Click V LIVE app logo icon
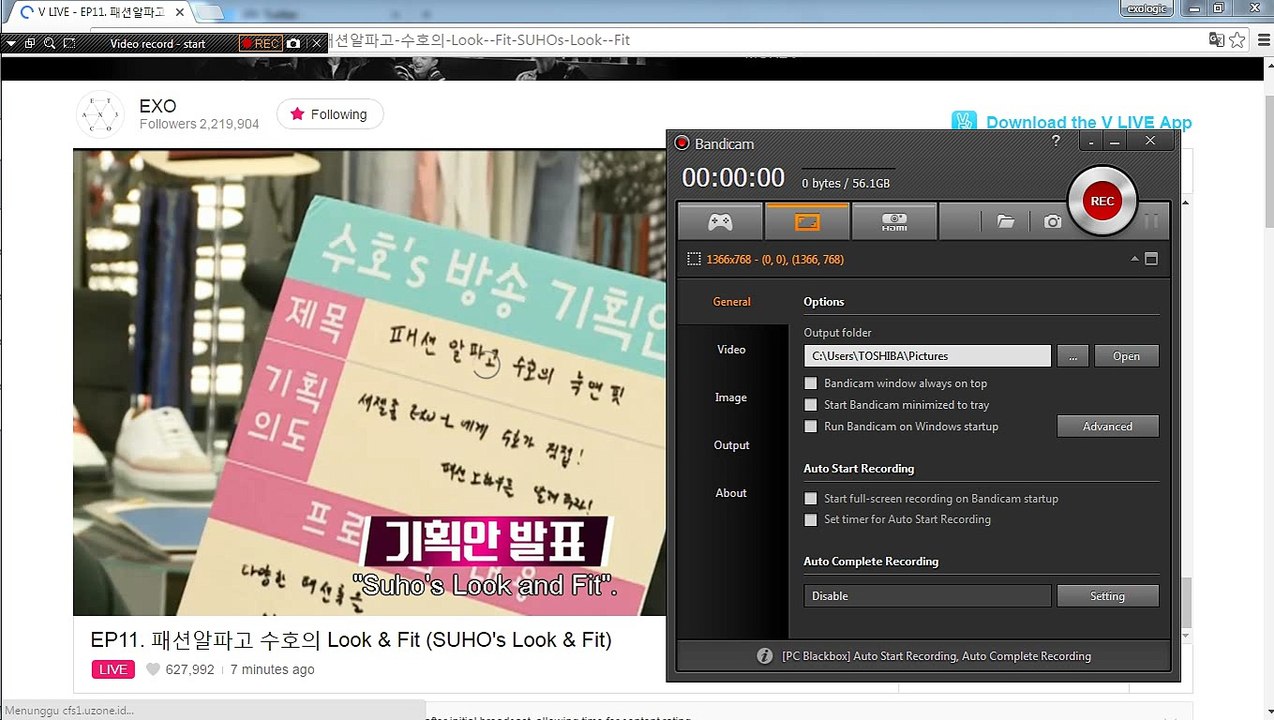Screen dimensions: 1274x720 (x=964, y=122)
